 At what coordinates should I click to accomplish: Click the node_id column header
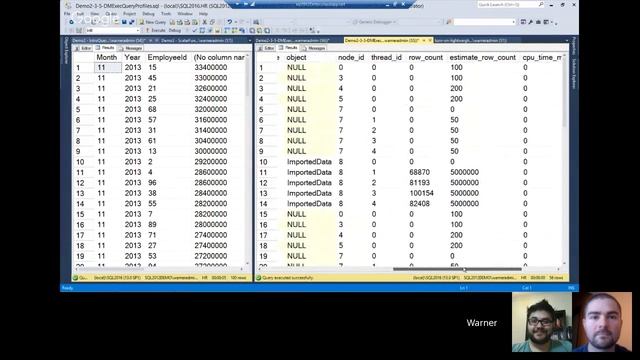click(x=351, y=58)
